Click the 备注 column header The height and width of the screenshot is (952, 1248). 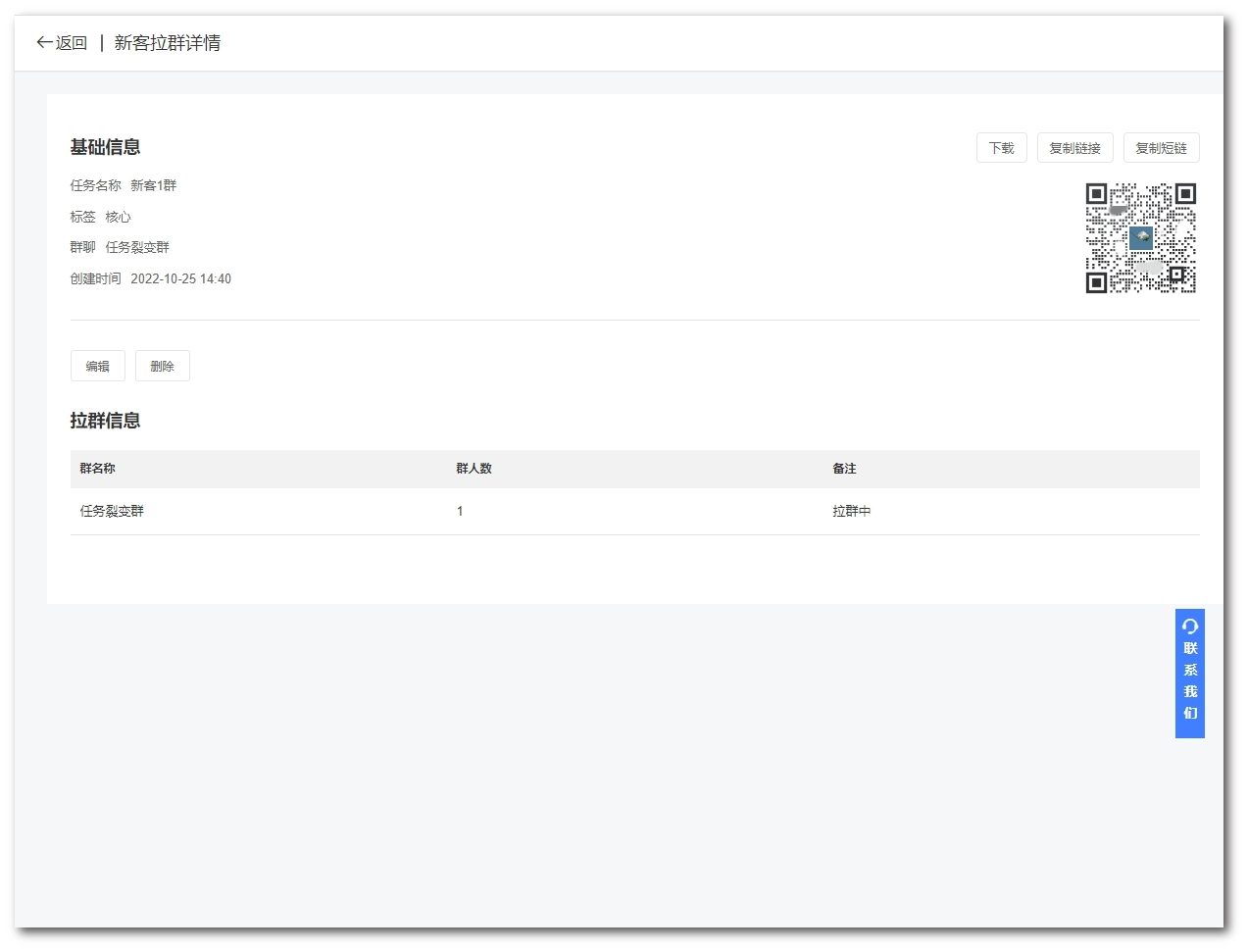pyautogui.click(x=844, y=469)
